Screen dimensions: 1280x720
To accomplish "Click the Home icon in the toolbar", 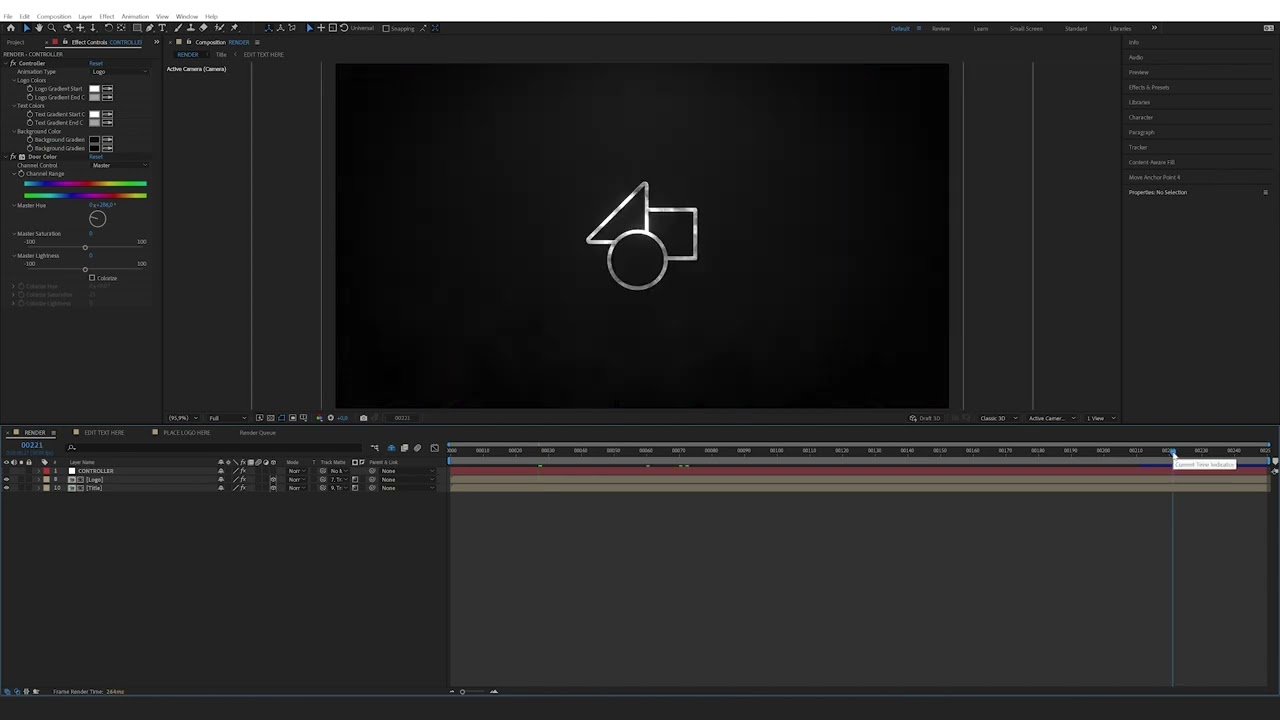I will (11, 28).
